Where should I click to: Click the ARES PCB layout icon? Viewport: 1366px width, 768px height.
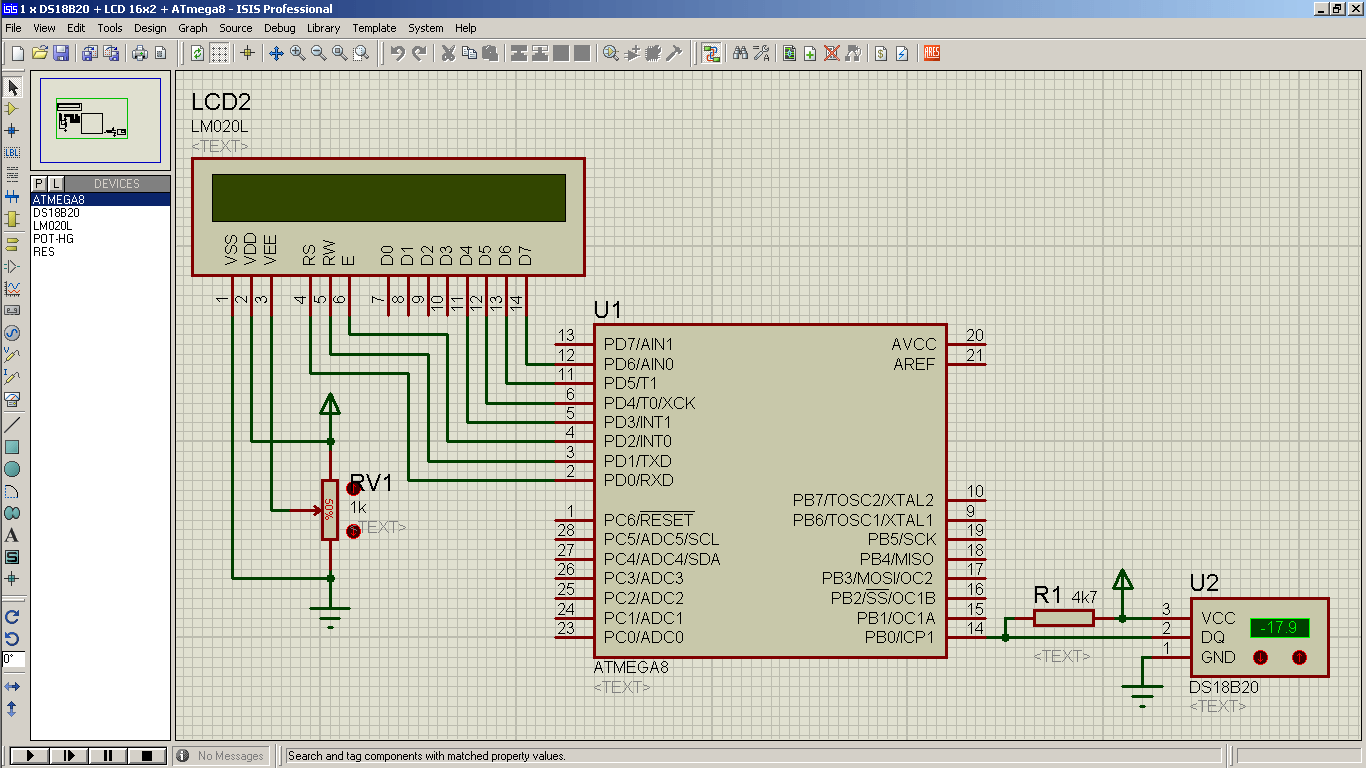coord(932,53)
